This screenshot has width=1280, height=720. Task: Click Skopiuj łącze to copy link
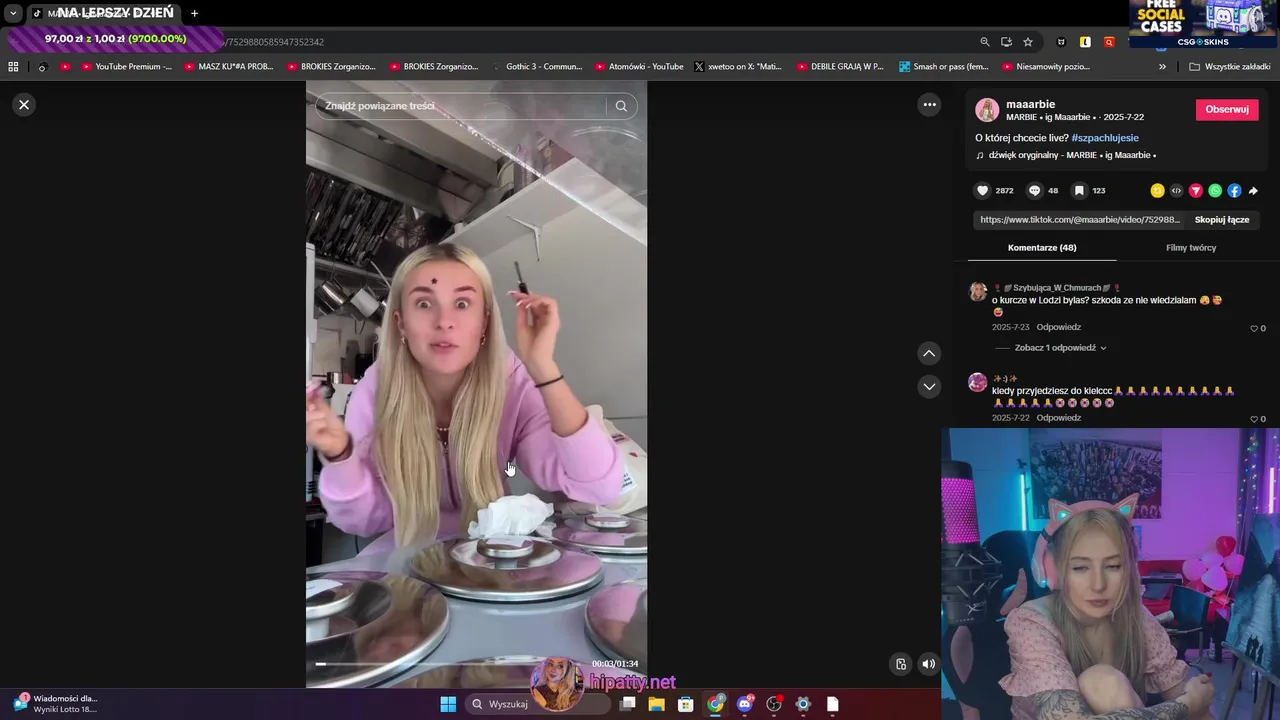(x=1222, y=219)
